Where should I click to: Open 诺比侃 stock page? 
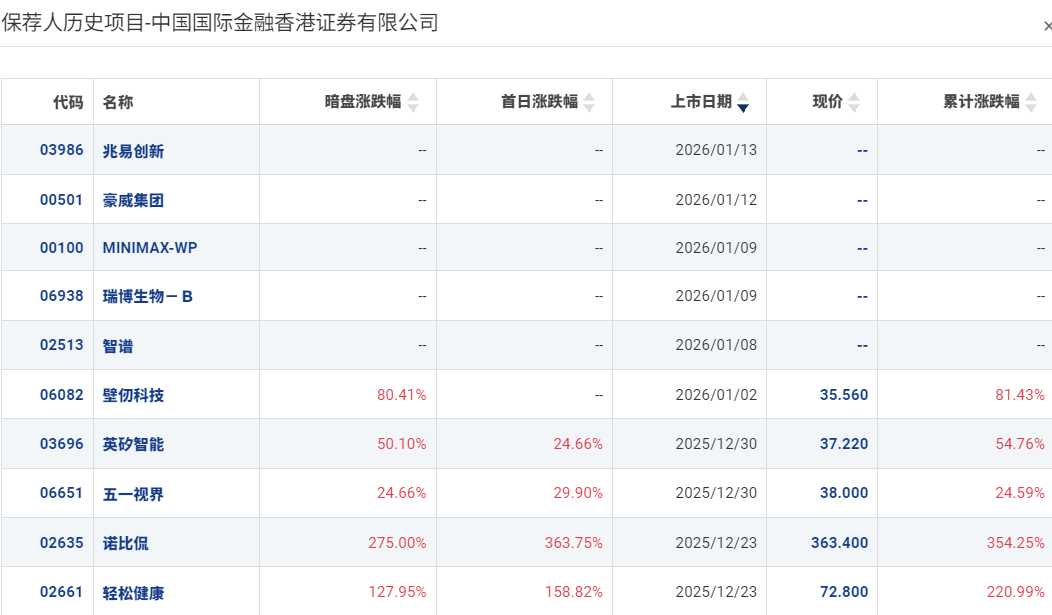coord(125,543)
